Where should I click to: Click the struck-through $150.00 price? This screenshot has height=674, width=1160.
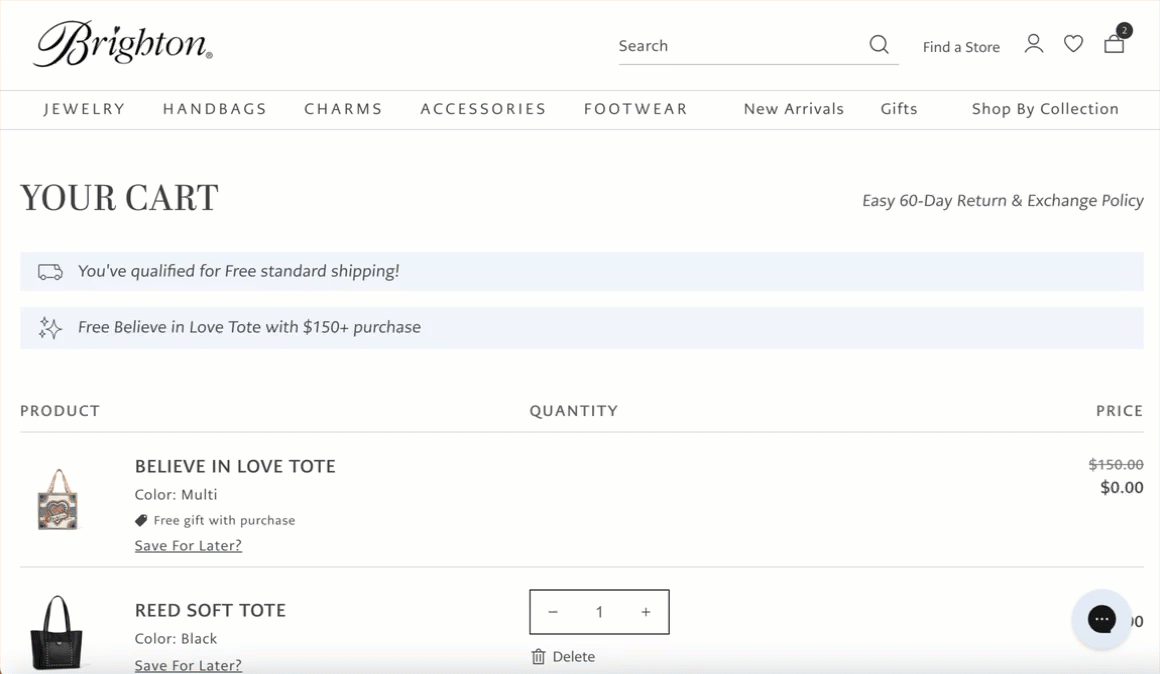tap(1116, 465)
